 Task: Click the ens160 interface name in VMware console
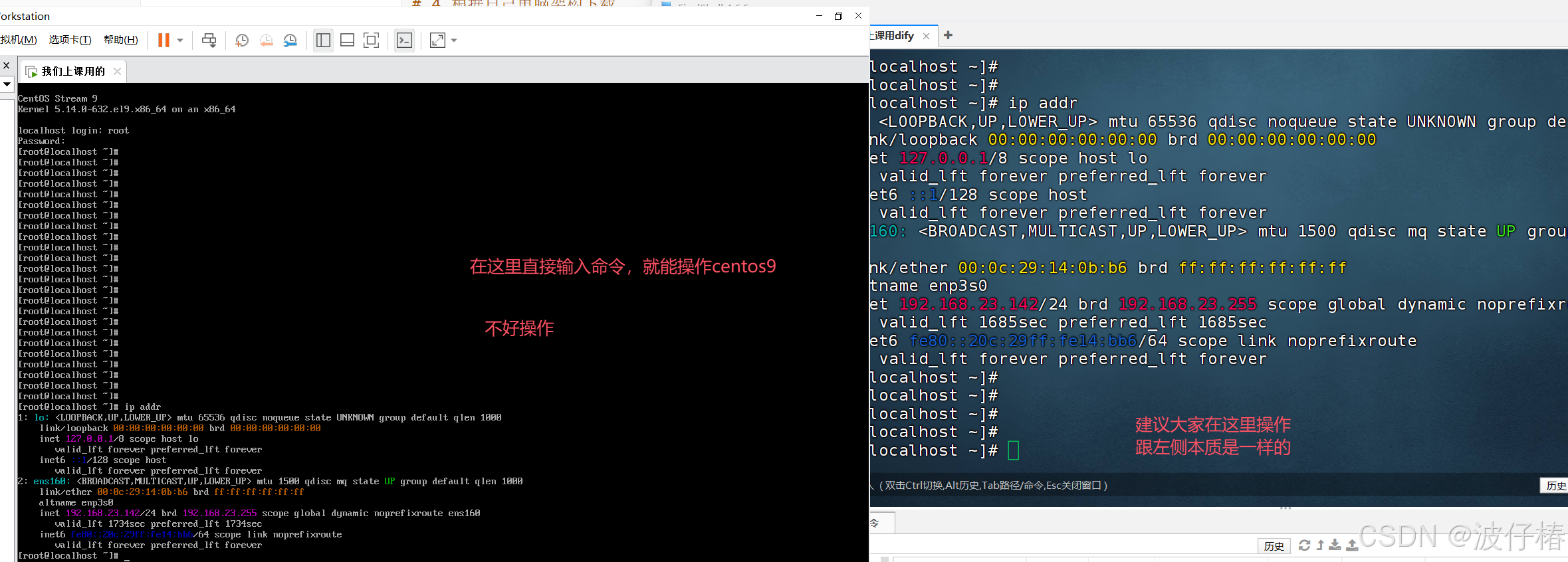click(49, 482)
